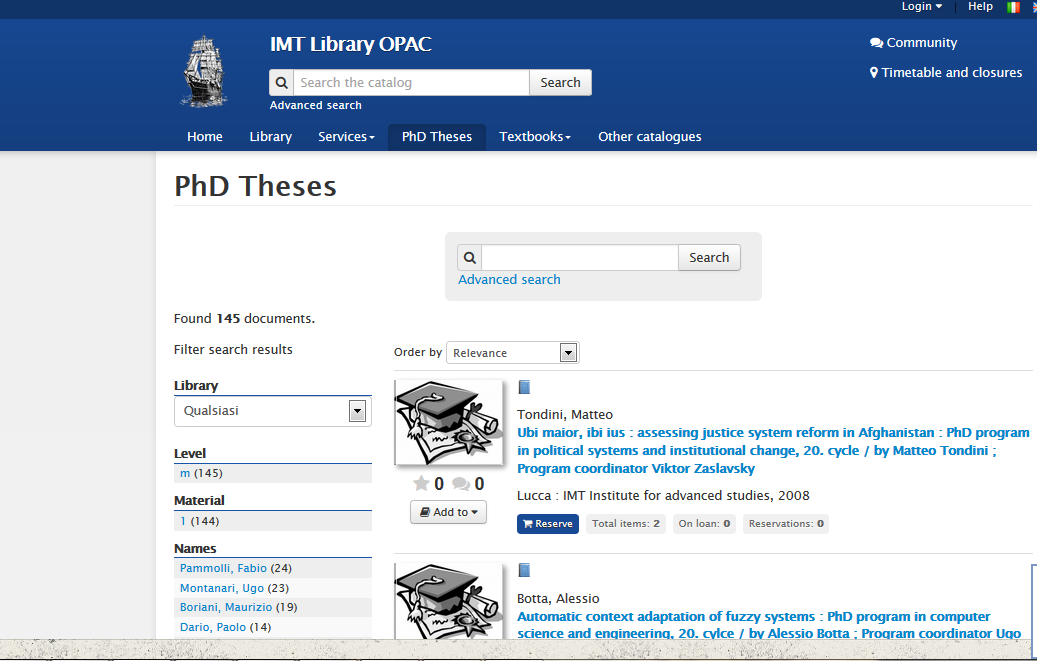Viewport: 1037px width, 661px height.
Task: Click the Found 145 documents text
Action: 245,319
